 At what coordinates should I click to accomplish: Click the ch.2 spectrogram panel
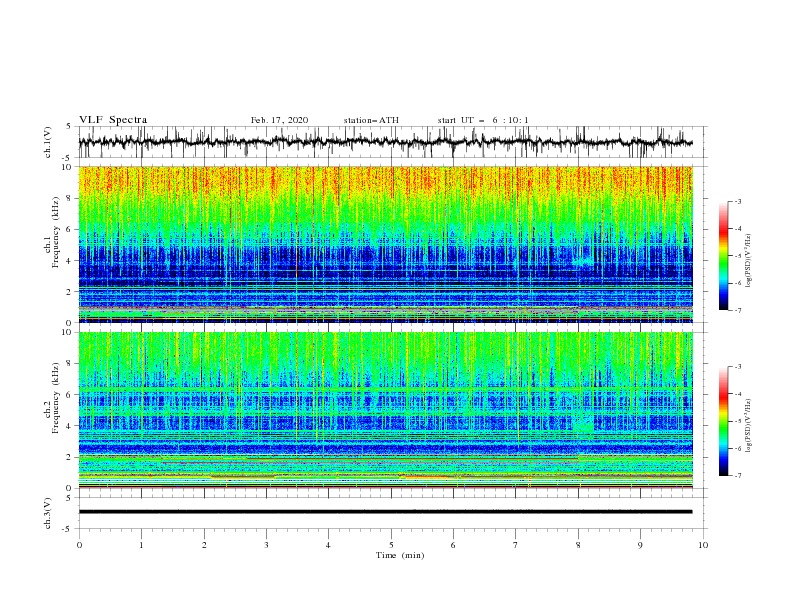point(385,410)
